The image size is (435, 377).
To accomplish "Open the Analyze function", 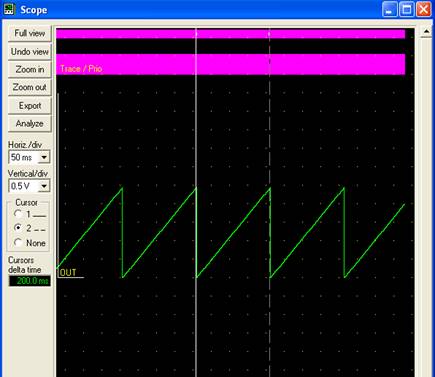I will (29, 124).
